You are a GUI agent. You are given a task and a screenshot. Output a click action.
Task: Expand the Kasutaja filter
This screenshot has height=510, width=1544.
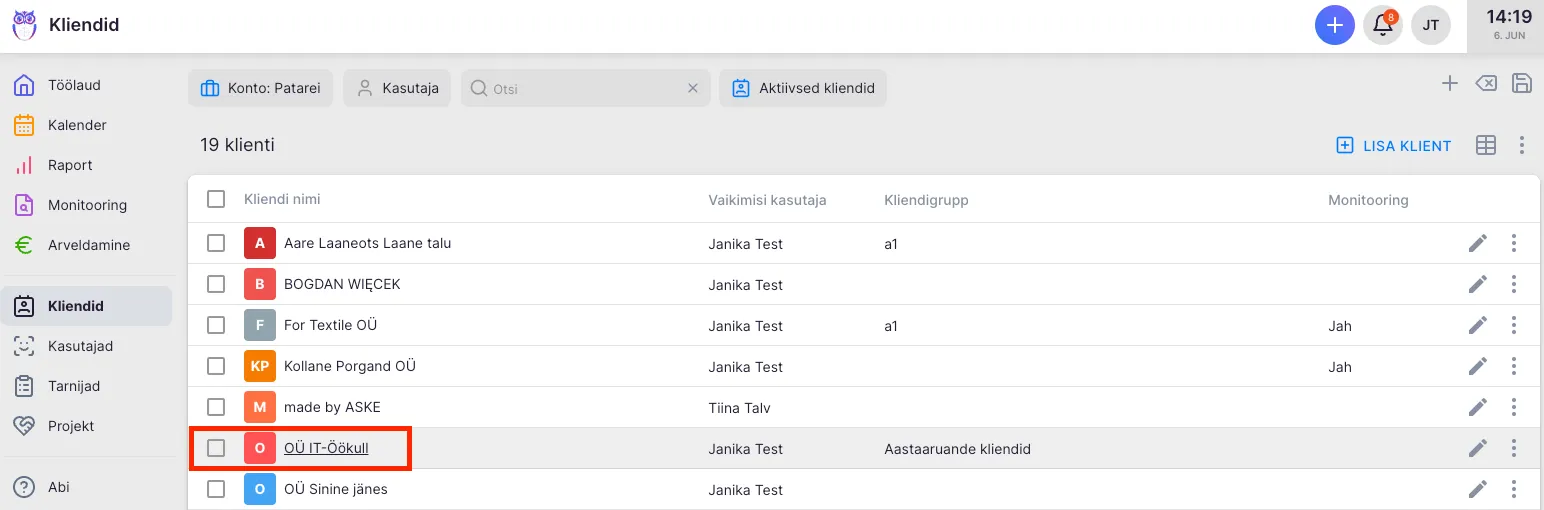[x=397, y=88]
